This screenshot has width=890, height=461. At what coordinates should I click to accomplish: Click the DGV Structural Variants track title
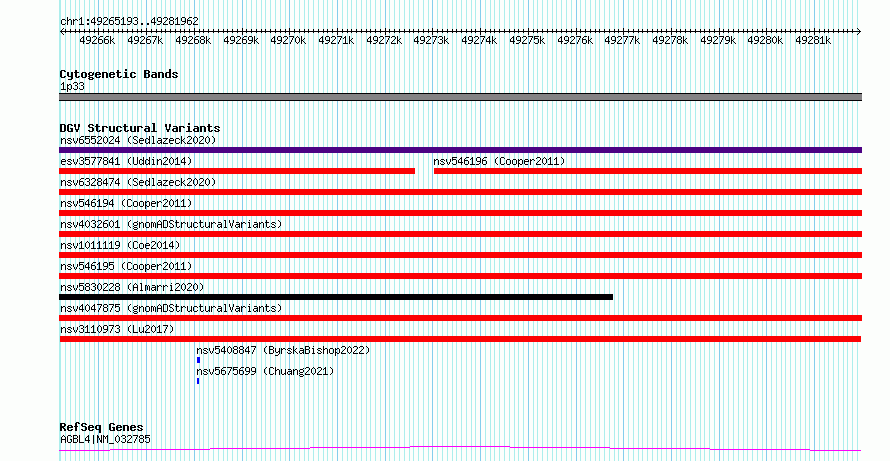(x=140, y=128)
